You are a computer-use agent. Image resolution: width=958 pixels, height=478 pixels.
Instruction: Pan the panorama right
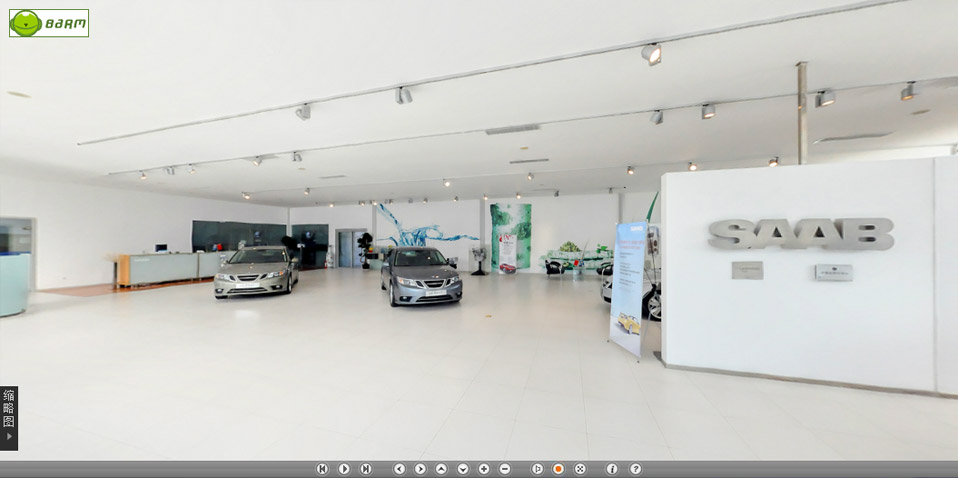(420, 469)
